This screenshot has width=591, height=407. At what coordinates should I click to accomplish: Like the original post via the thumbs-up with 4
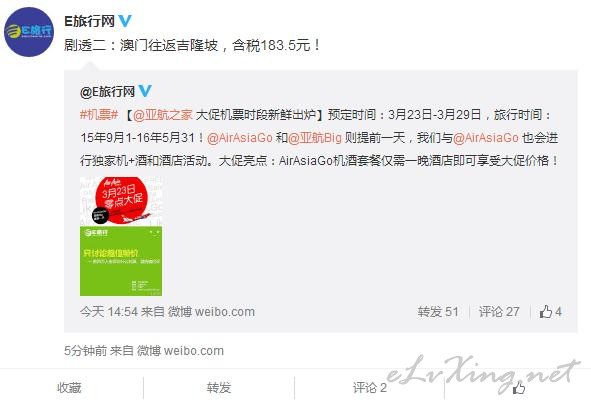550,312
